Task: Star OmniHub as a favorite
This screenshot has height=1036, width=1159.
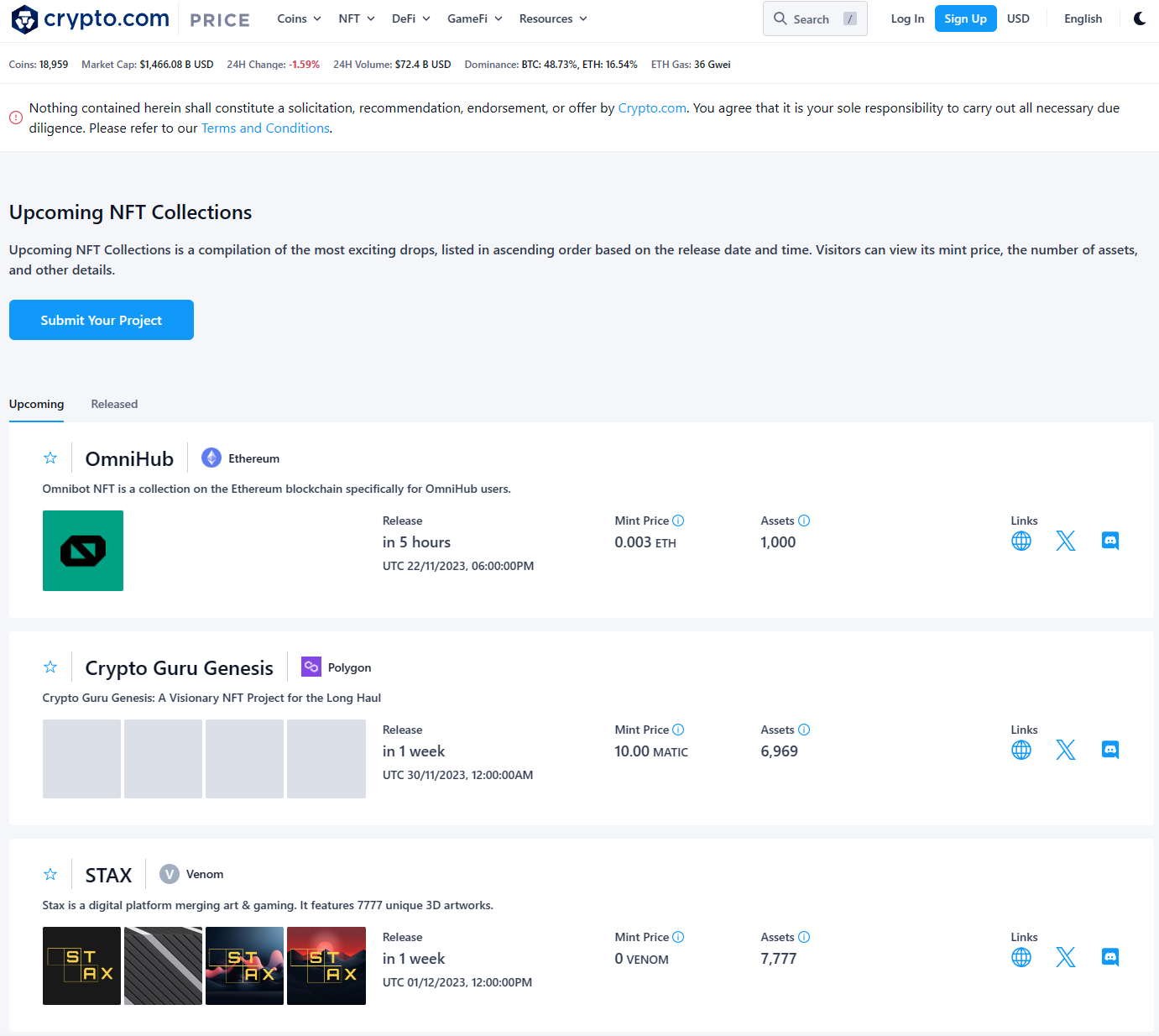Action: tap(50, 458)
